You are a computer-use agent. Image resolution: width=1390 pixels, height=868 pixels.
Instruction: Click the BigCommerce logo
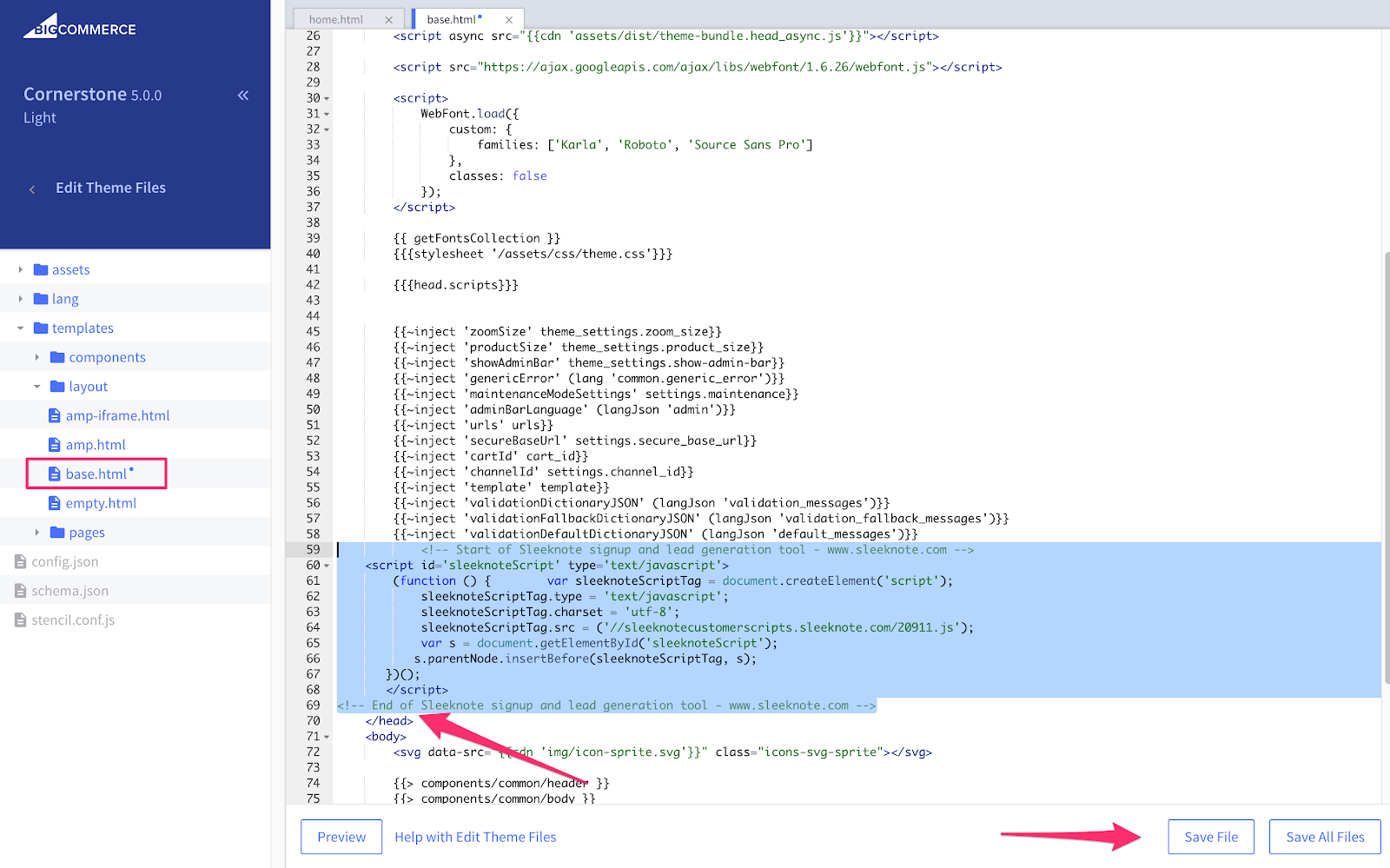click(80, 26)
